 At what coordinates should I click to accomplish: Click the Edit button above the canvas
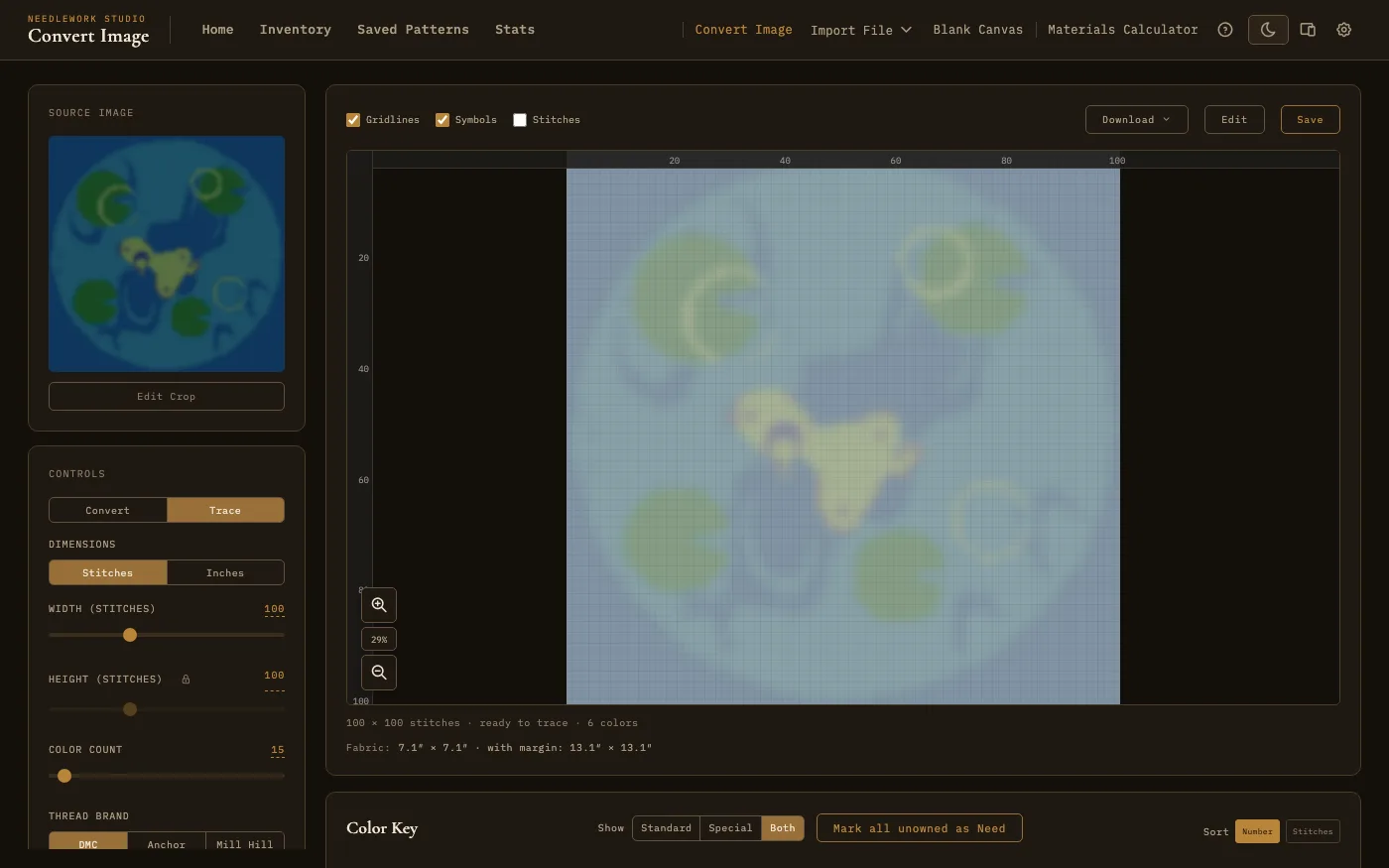click(1234, 120)
